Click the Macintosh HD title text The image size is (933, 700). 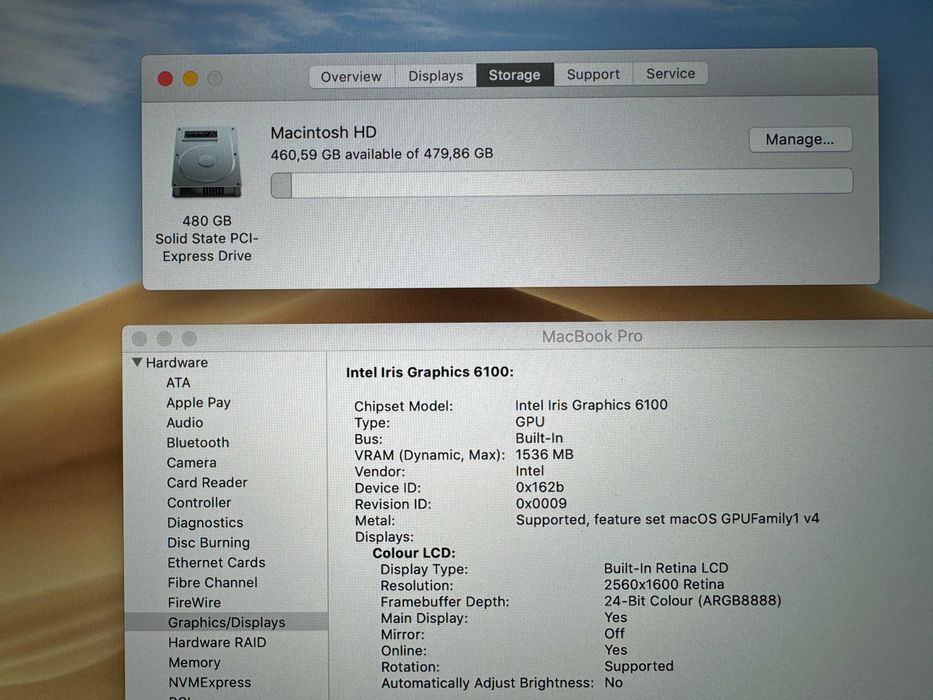tap(324, 133)
